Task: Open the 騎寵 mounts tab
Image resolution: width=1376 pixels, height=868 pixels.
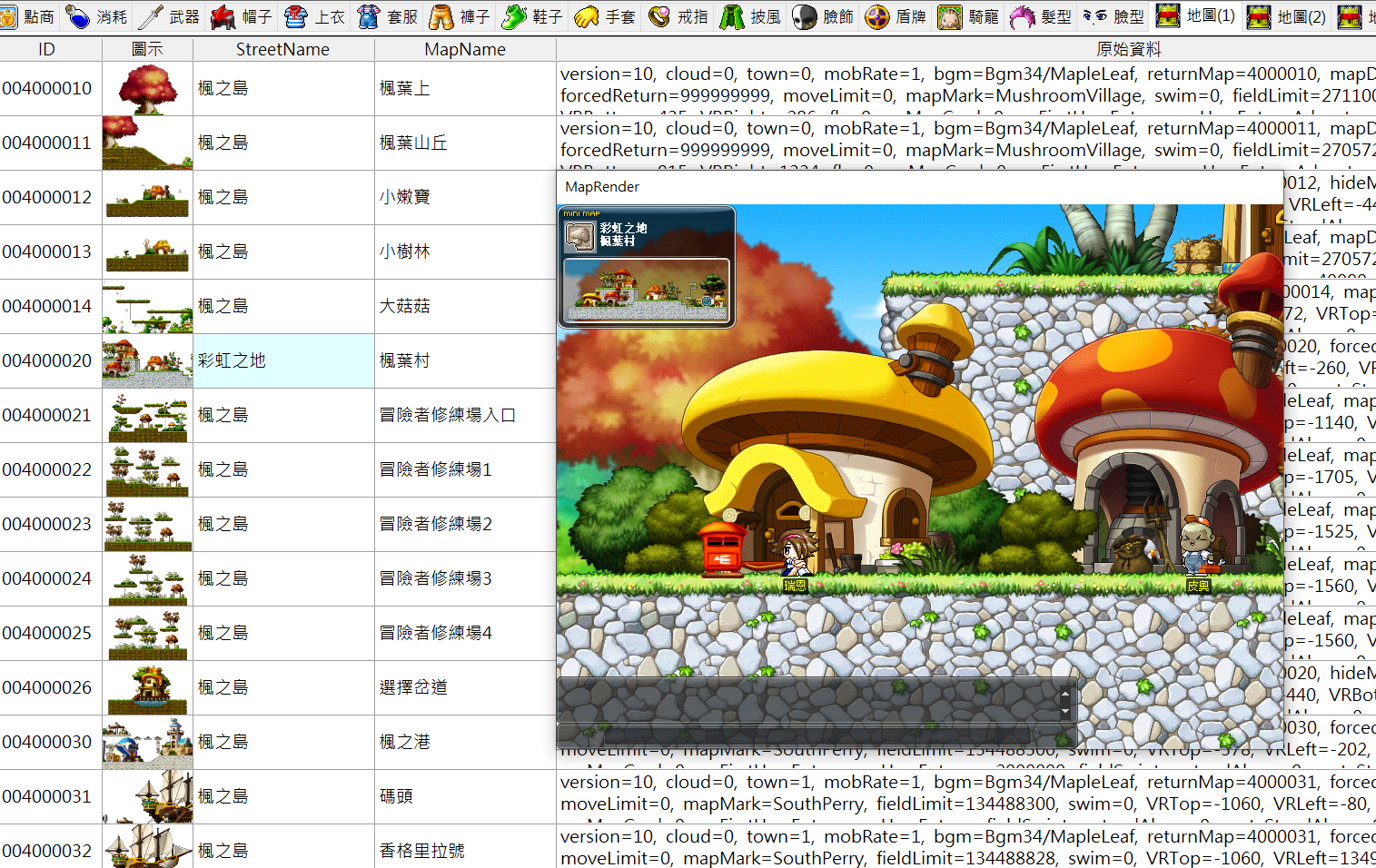Action: [969, 16]
